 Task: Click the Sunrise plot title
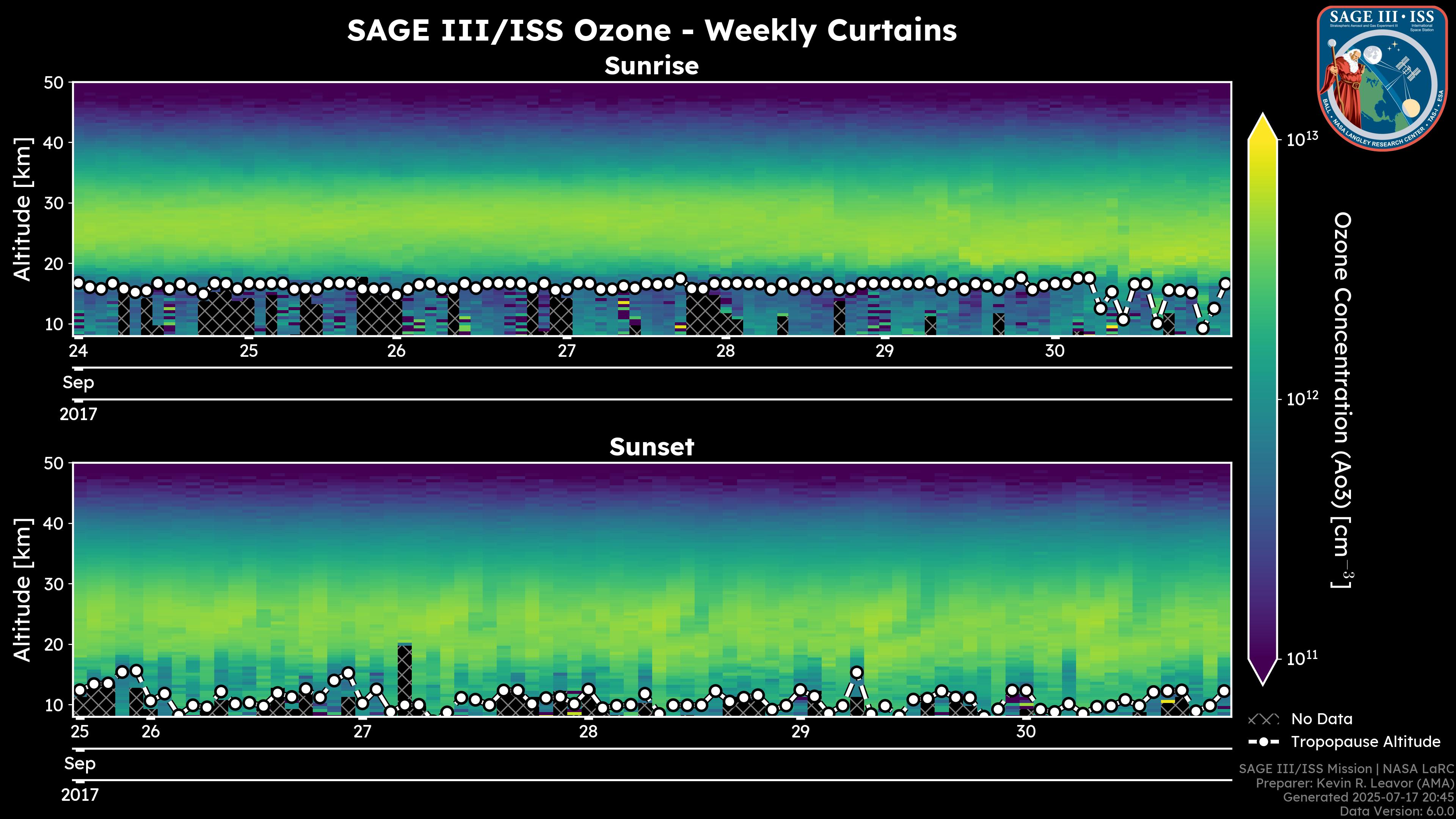click(x=651, y=66)
